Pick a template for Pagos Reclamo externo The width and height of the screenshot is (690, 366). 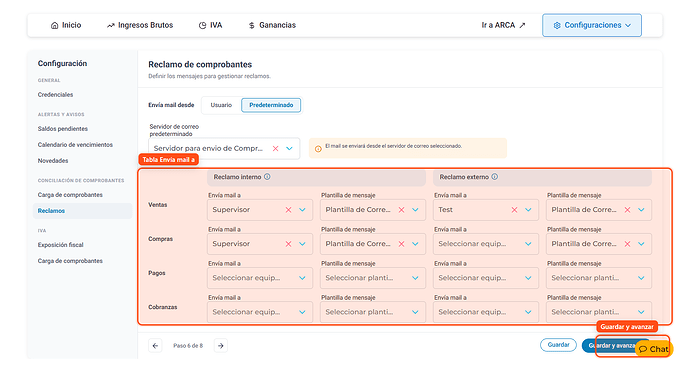click(x=599, y=278)
